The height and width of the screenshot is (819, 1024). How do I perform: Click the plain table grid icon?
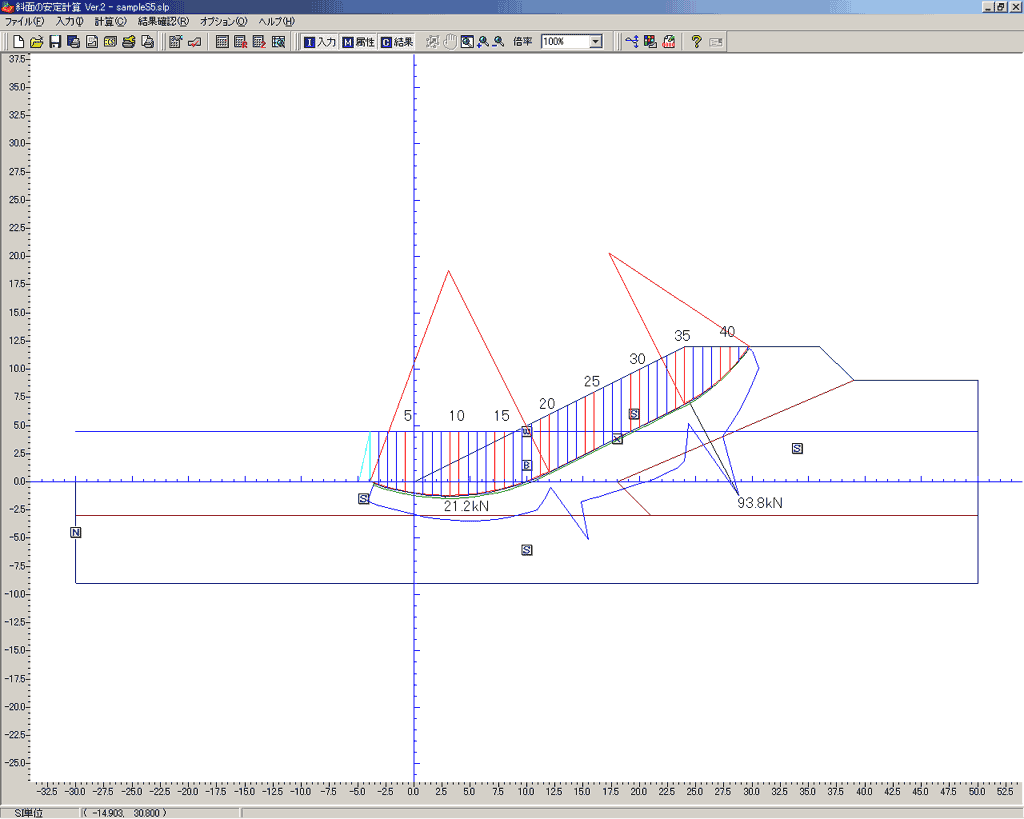pyautogui.click(x=222, y=42)
